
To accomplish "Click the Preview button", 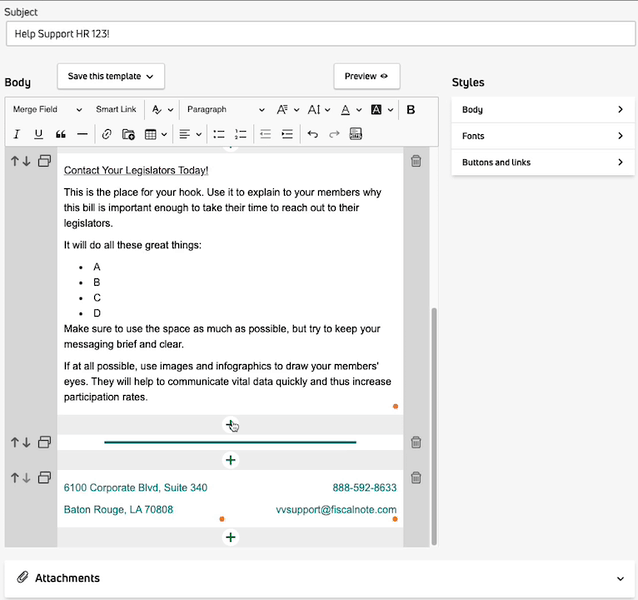I will pos(367,76).
